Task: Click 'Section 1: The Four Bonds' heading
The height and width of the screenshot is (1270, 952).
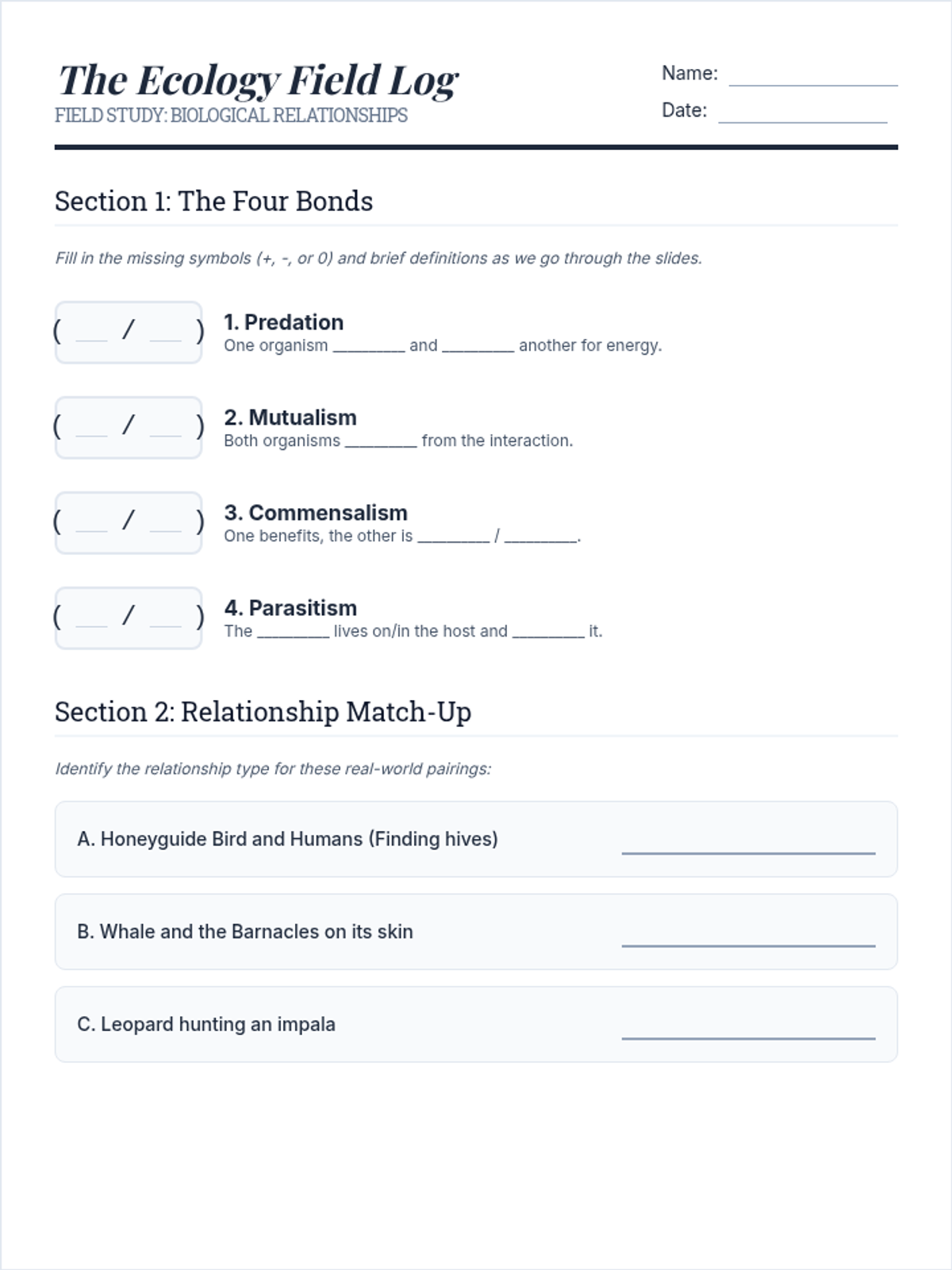Action: click(213, 202)
